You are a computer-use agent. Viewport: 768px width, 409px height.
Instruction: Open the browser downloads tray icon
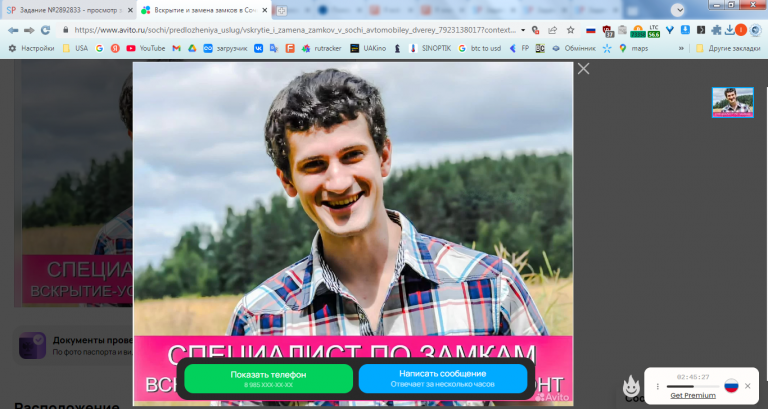pos(729,30)
